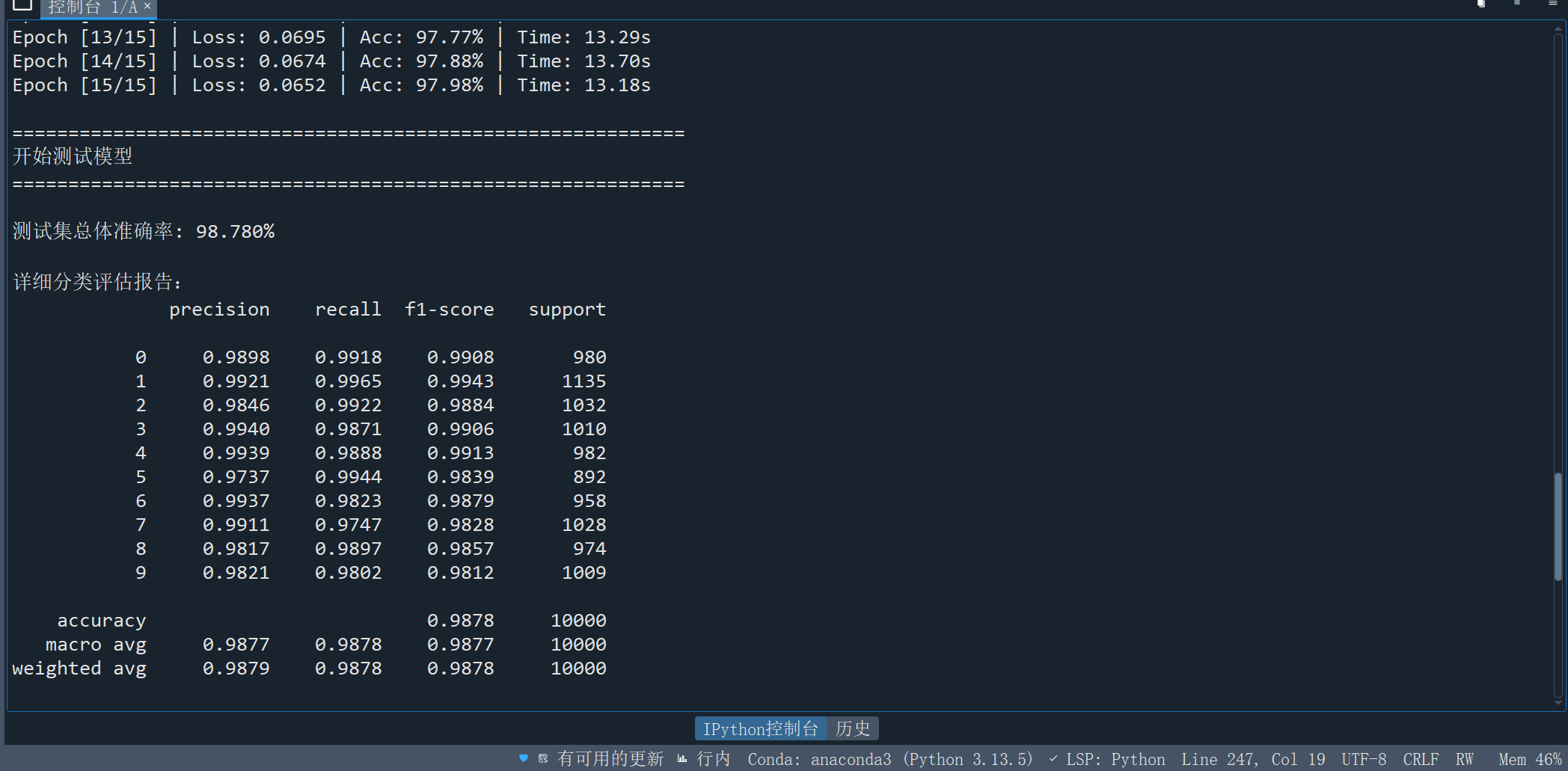Image resolution: width=1568 pixels, height=771 pixels.
Task: Click recall value 0.9965 for class 1
Action: pyautogui.click(x=348, y=381)
